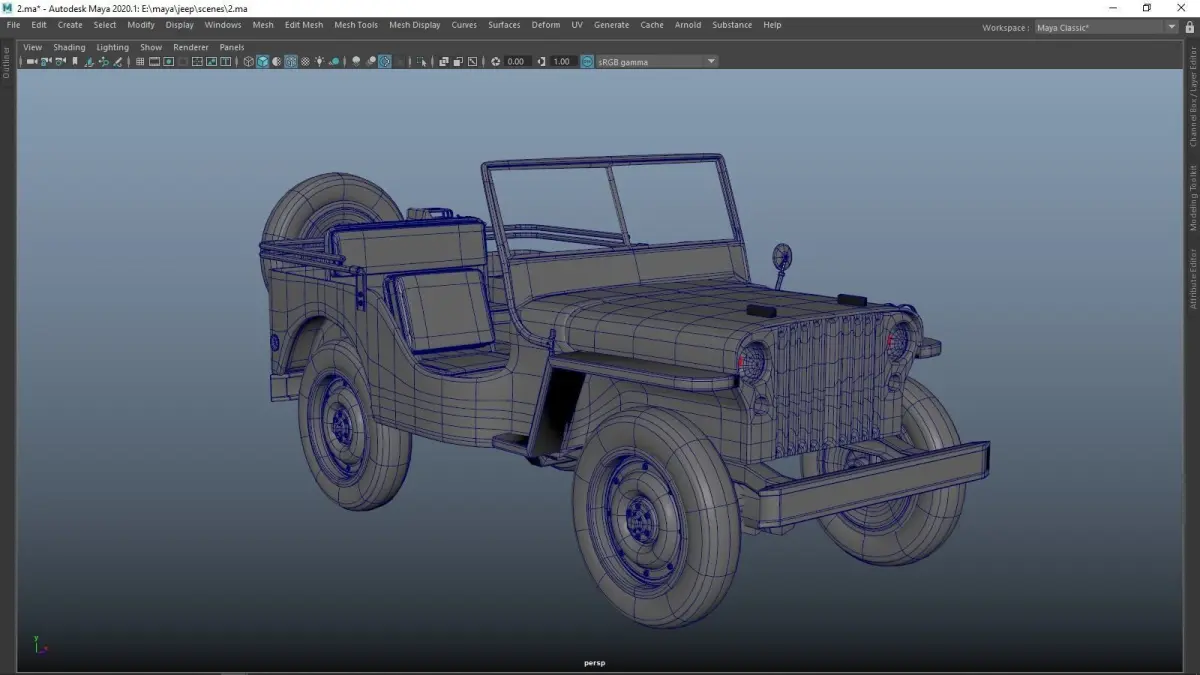Toggle the Textured display icon

point(304,61)
